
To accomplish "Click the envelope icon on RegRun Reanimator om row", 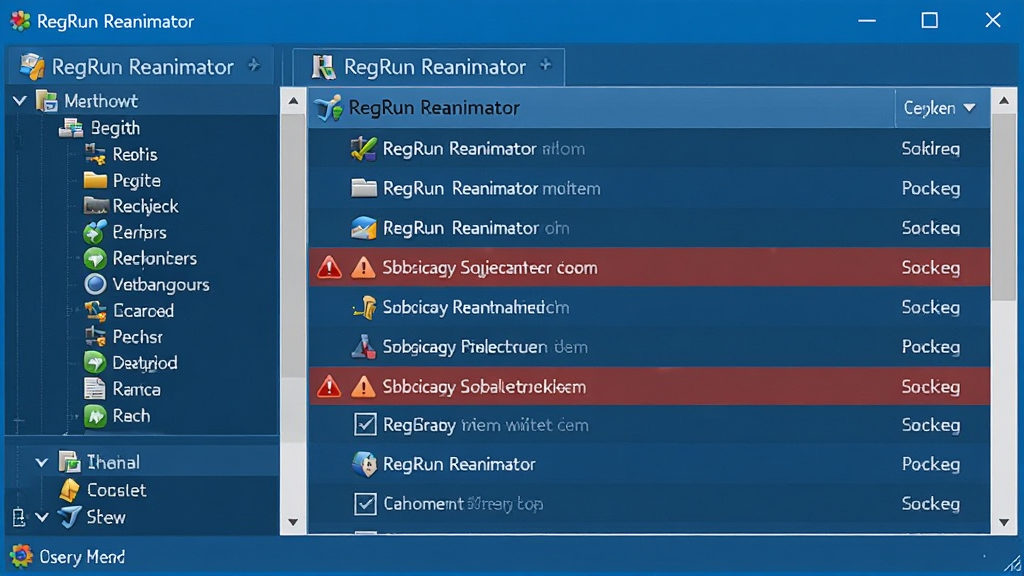I will coord(364,228).
